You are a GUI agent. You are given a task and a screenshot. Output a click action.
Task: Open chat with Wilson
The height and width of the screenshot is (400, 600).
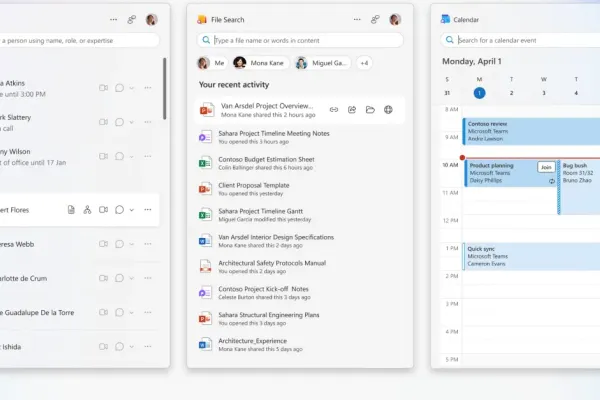pyautogui.click(x=119, y=156)
